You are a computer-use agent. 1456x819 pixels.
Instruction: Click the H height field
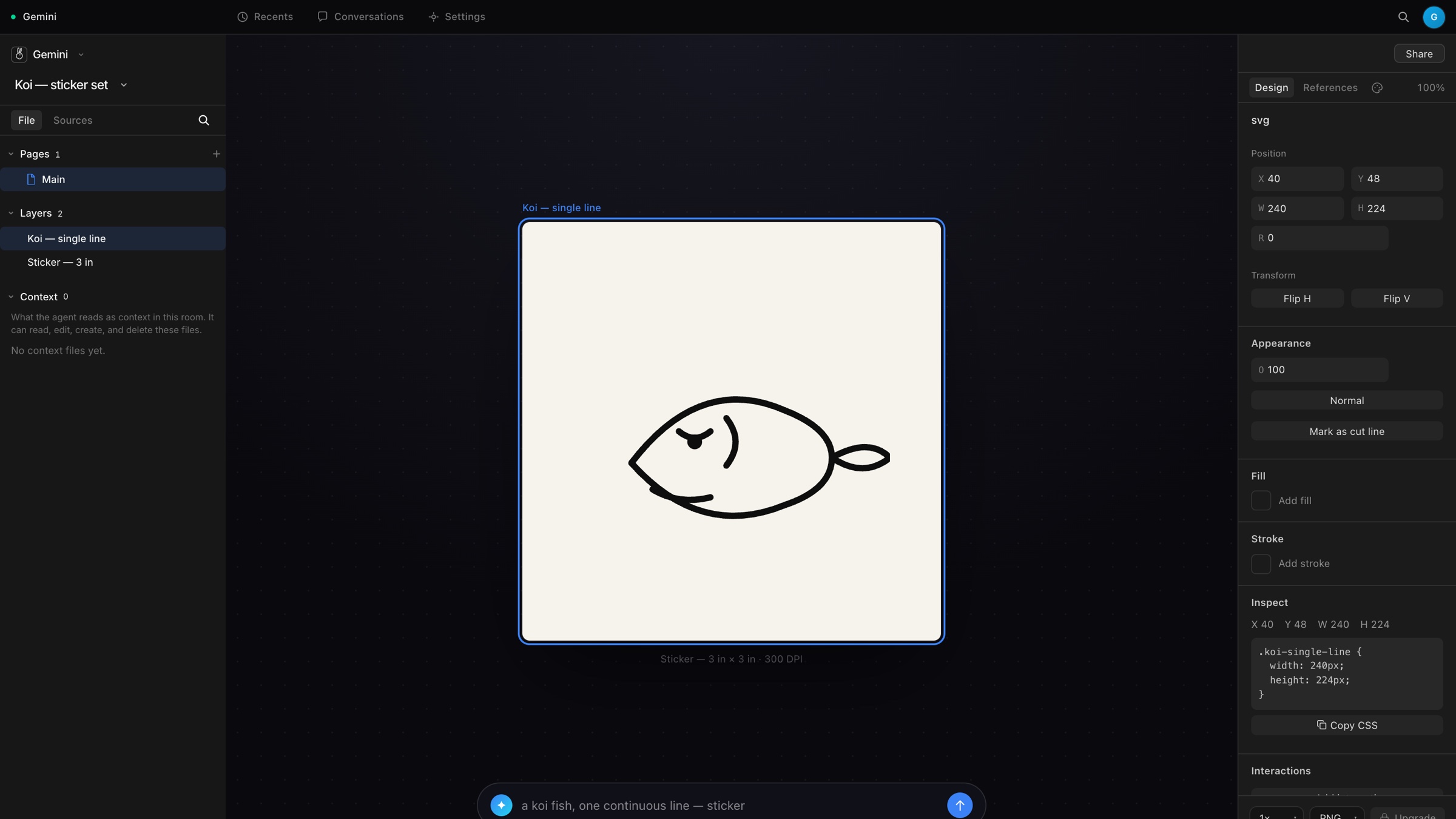pos(1397,209)
